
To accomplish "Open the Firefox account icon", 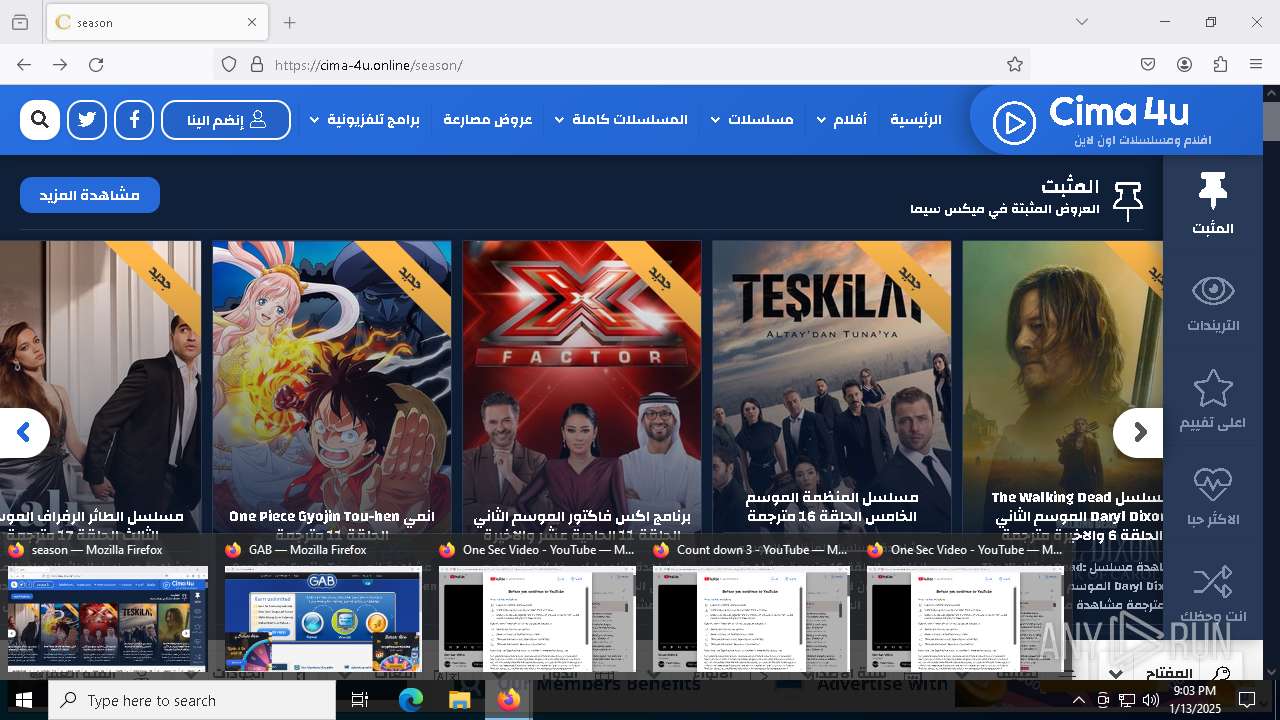I will [x=1184, y=64].
